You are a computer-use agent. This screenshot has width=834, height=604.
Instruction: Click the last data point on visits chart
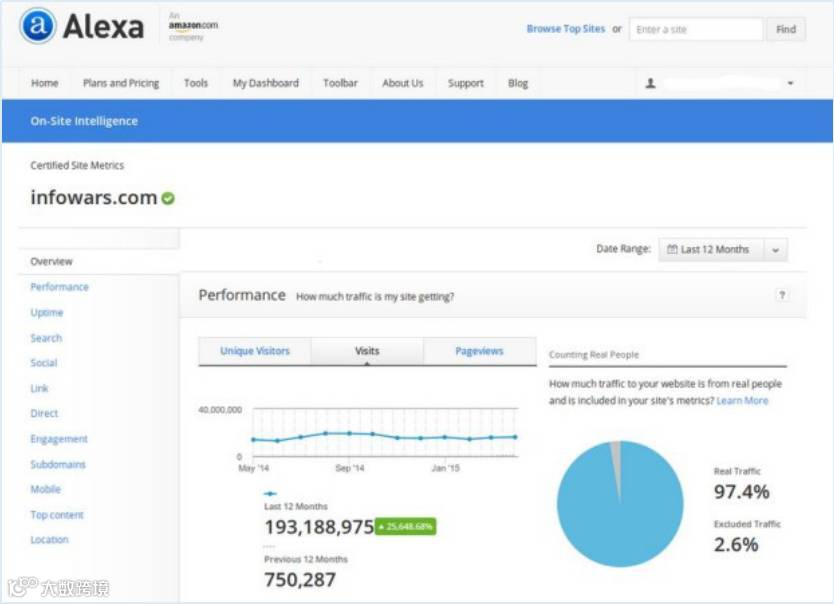(515, 437)
